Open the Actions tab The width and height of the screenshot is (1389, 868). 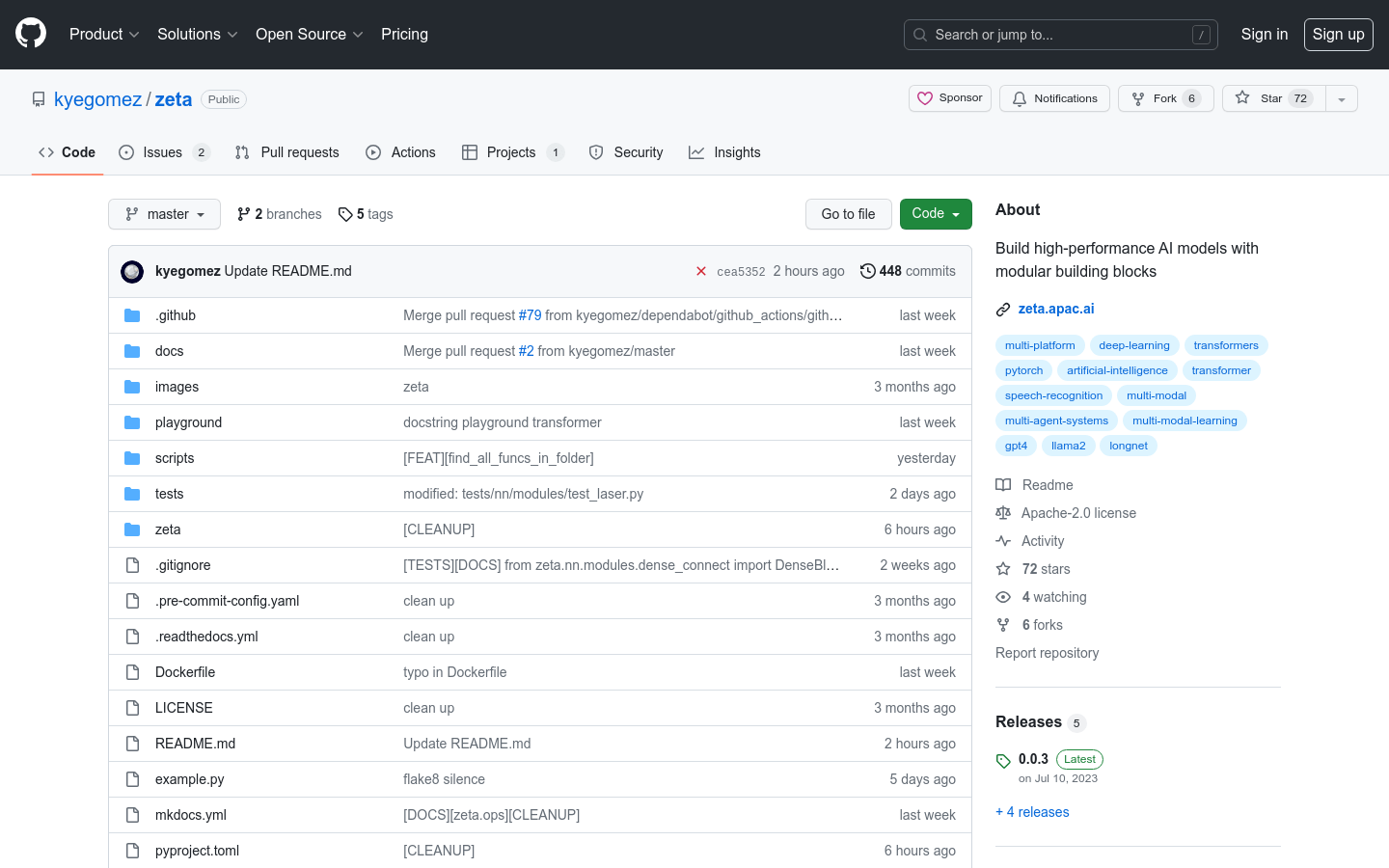click(401, 152)
